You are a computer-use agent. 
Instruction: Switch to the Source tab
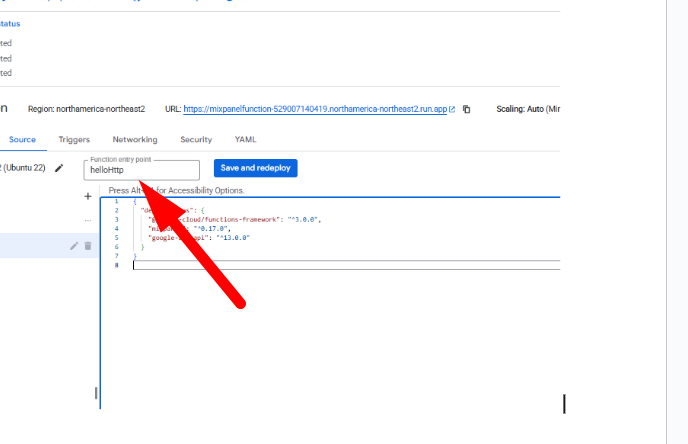(x=23, y=140)
